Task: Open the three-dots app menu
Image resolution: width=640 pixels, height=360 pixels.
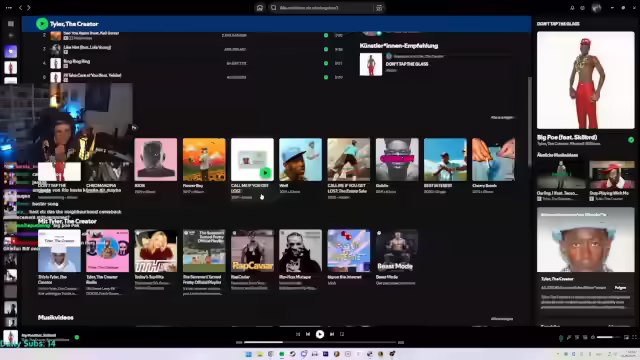Action: [9, 7]
